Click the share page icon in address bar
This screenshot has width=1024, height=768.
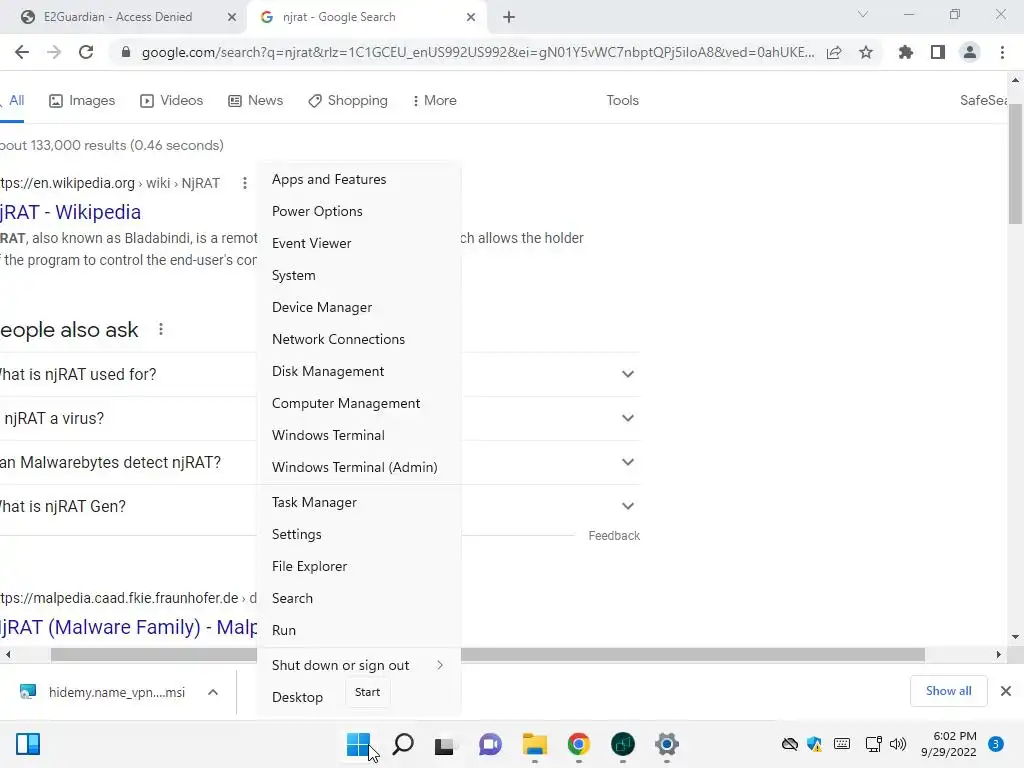(834, 52)
